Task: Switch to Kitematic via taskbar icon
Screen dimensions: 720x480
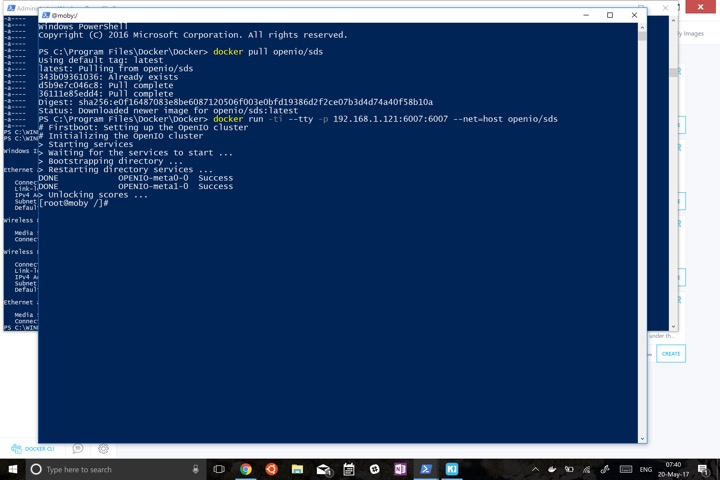Action: (x=452, y=469)
